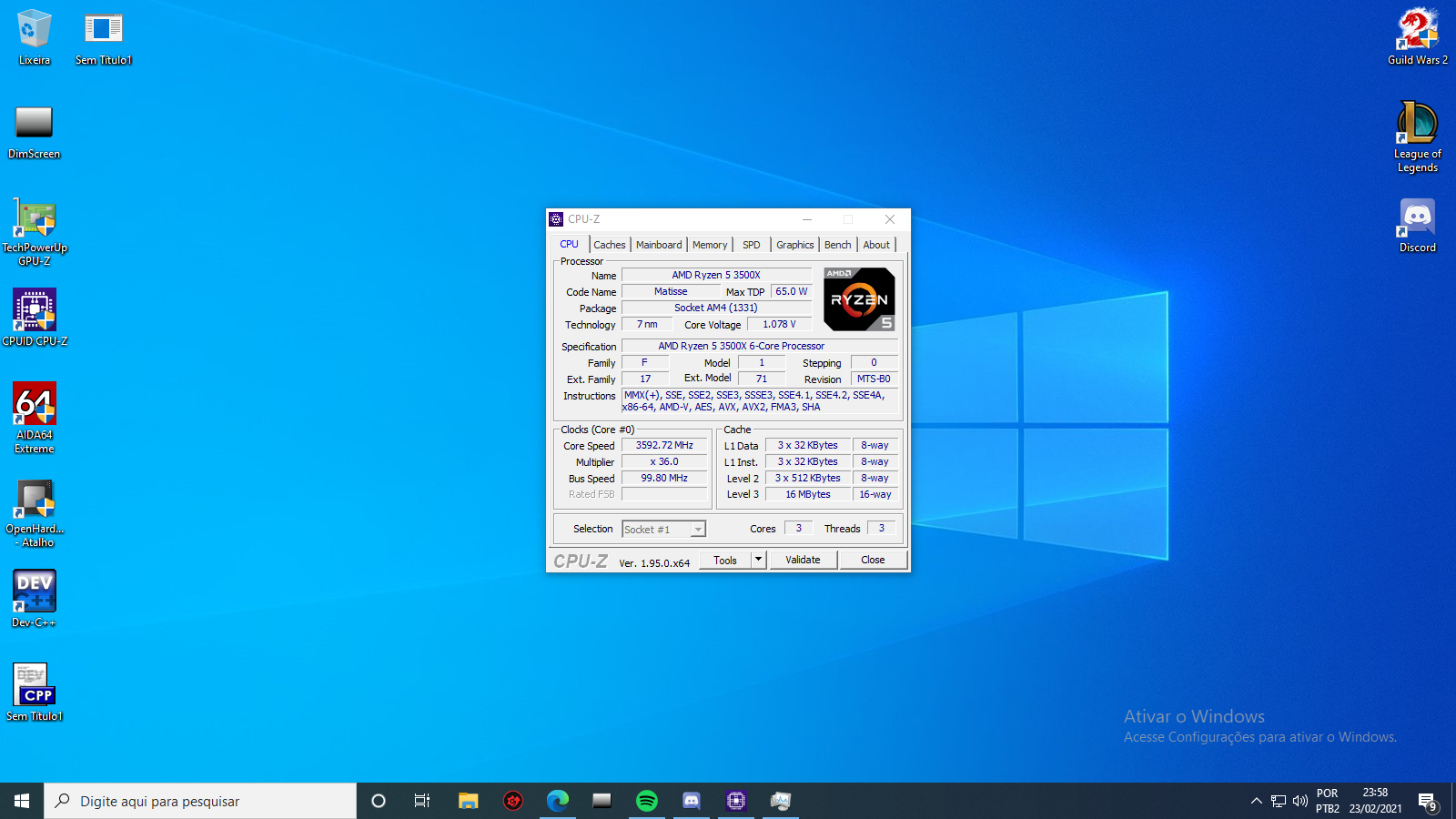Show hidden tray icons chevron
This screenshot has width=1456, height=819.
pyautogui.click(x=1257, y=801)
